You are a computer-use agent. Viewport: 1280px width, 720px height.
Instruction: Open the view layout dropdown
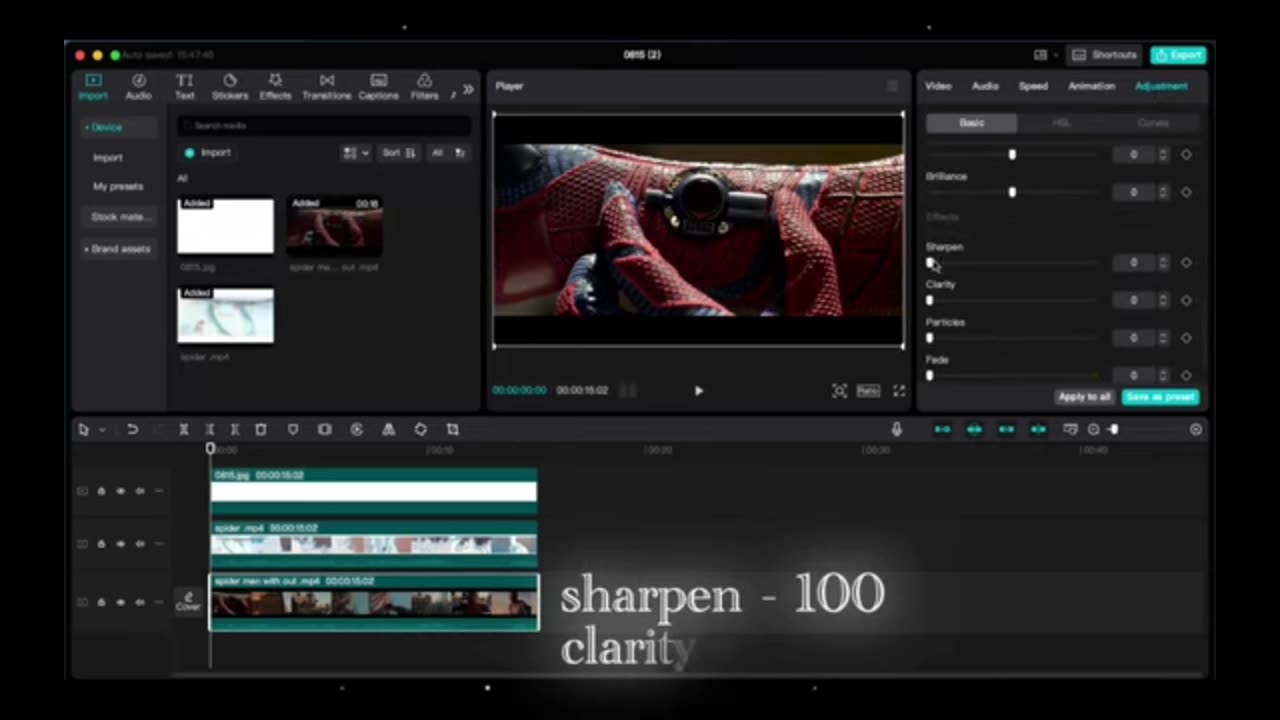[356, 153]
